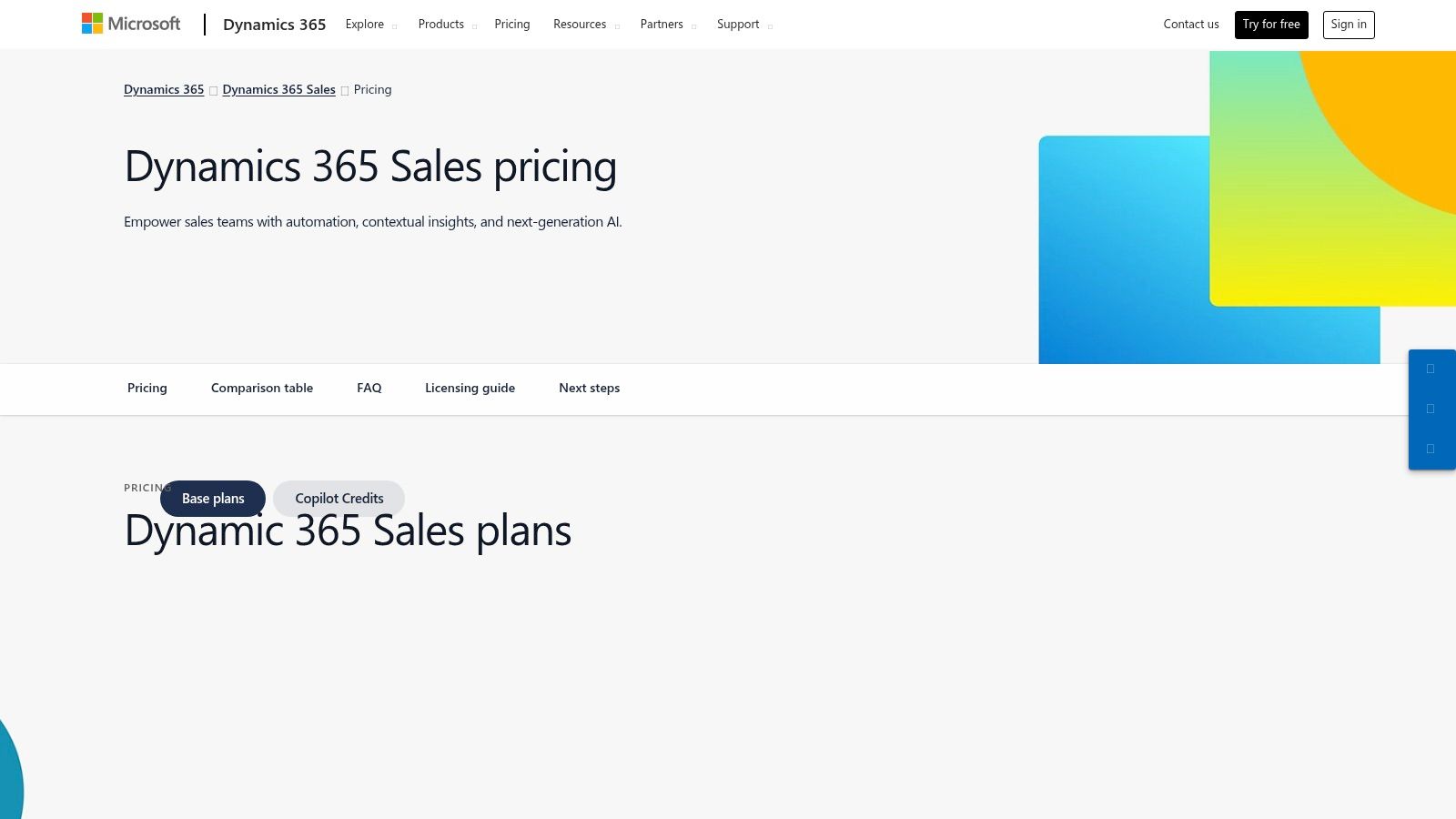Open the Partners dropdown
1456x819 pixels.
(x=662, y=24)
